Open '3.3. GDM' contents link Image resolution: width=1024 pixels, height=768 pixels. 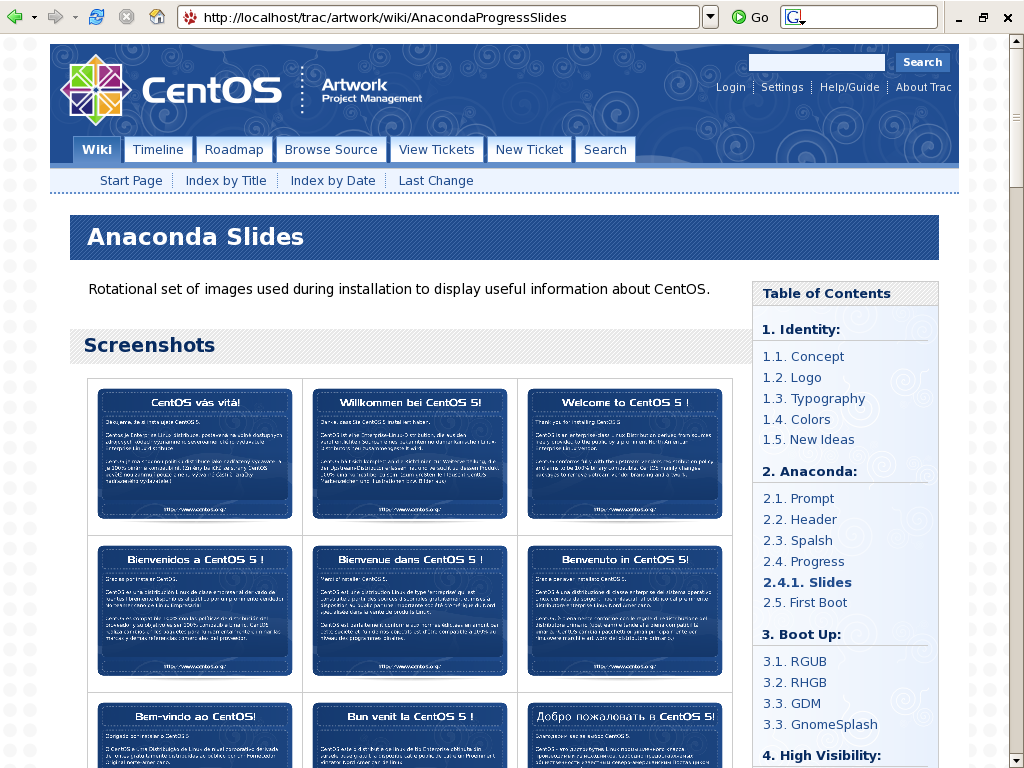(792, 703)
